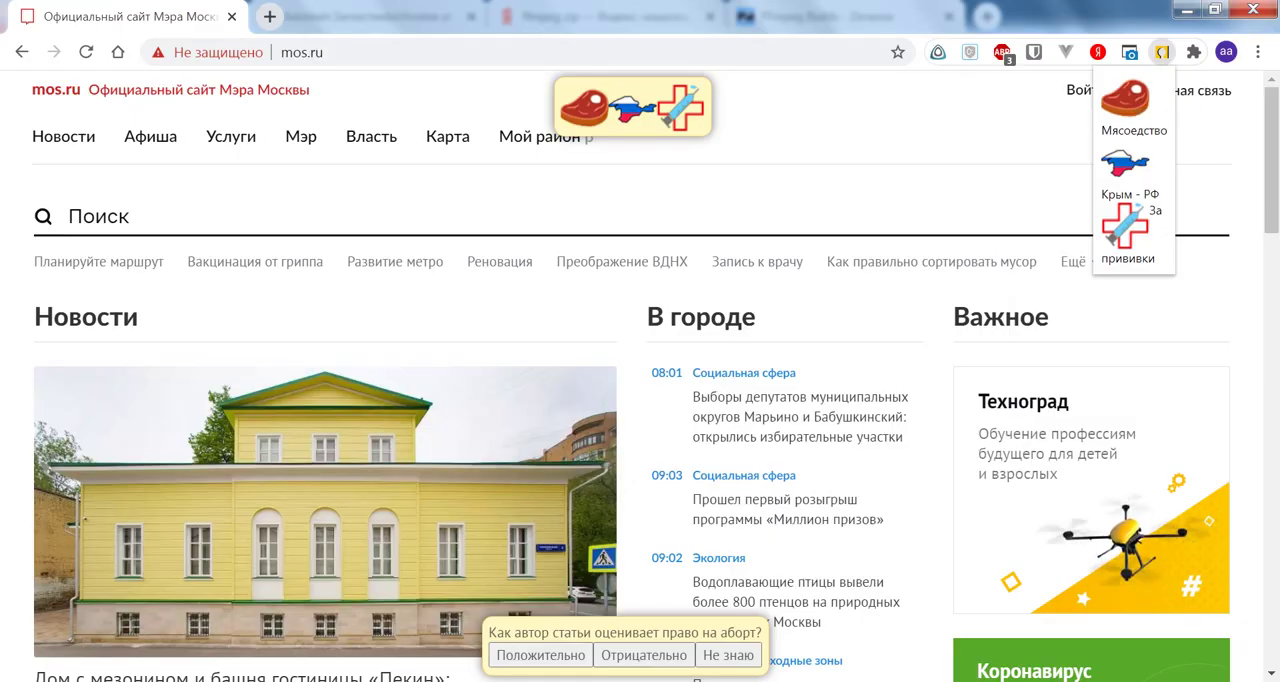Open 'Вакцинация от гриппа' quick link
Viewport: 1280px width, 682px height.
click(x=255, y=262)
